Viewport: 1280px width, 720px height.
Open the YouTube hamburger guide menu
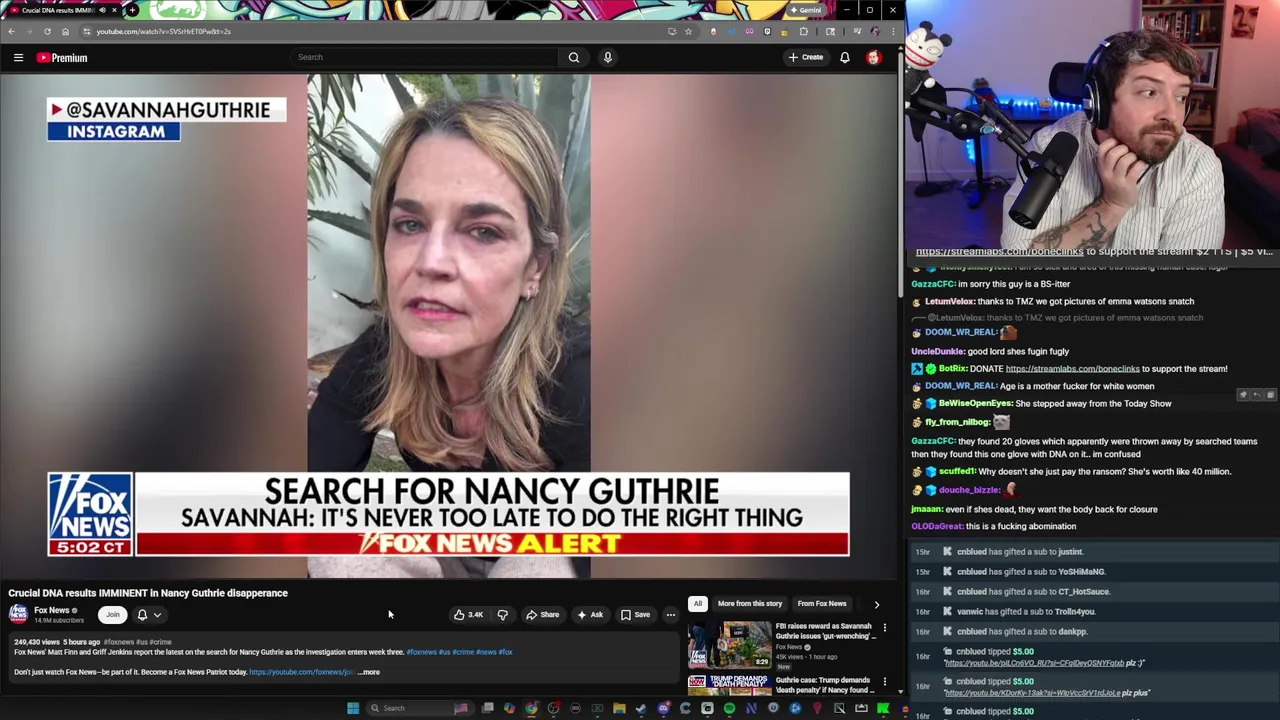point(18,58)
